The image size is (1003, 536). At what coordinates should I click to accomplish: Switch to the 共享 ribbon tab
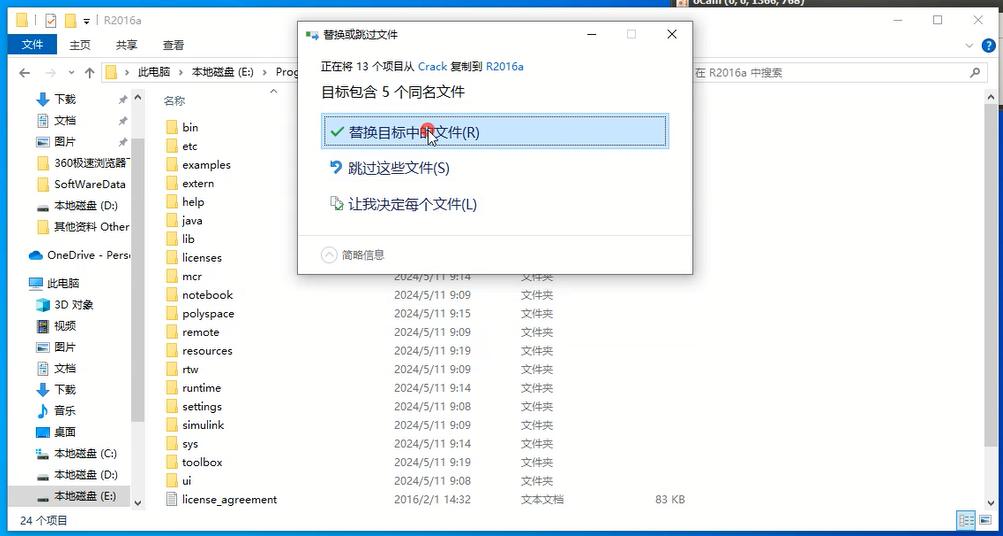127,45
